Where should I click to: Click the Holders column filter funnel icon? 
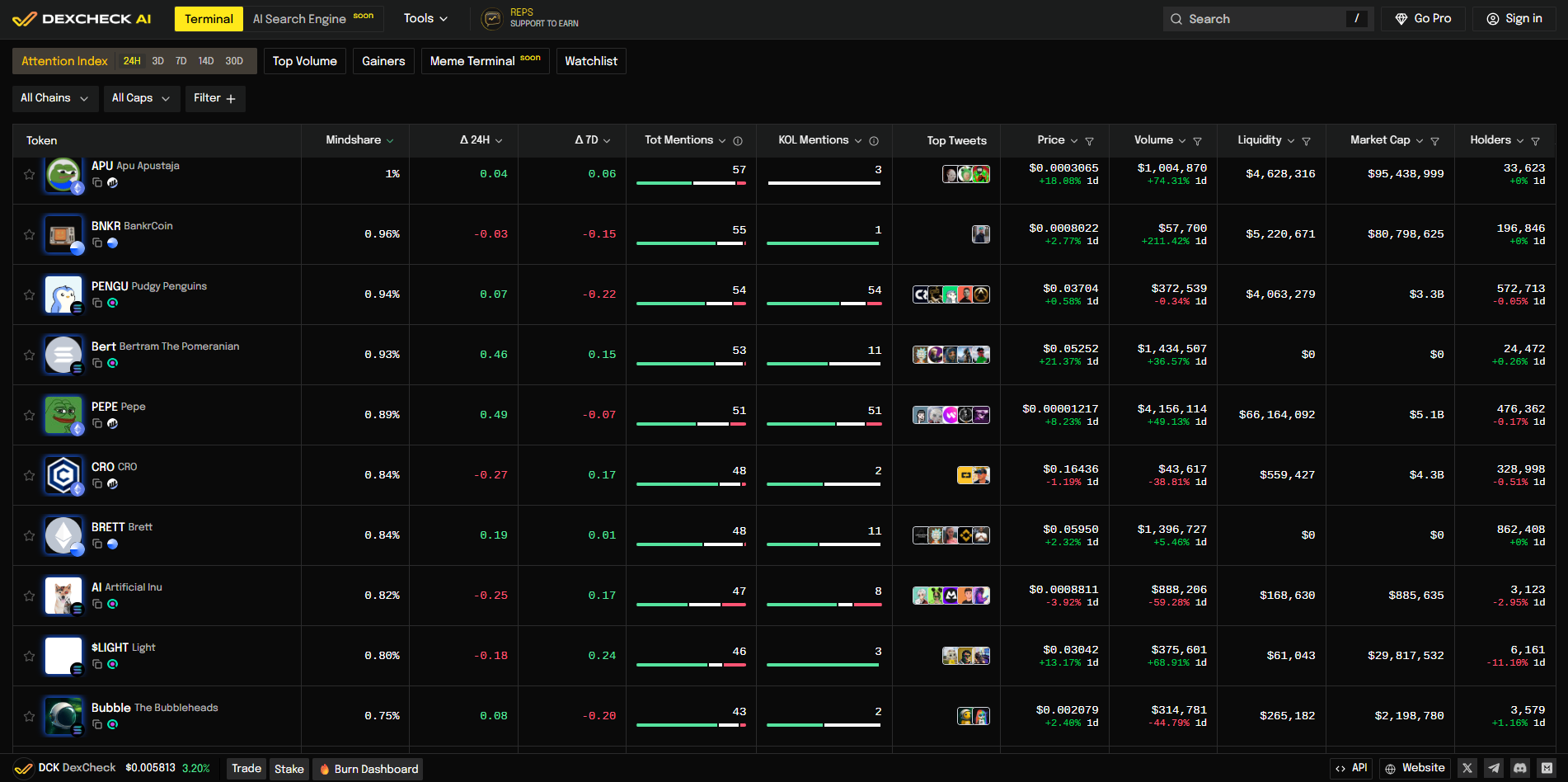(x=1535, y=141)
